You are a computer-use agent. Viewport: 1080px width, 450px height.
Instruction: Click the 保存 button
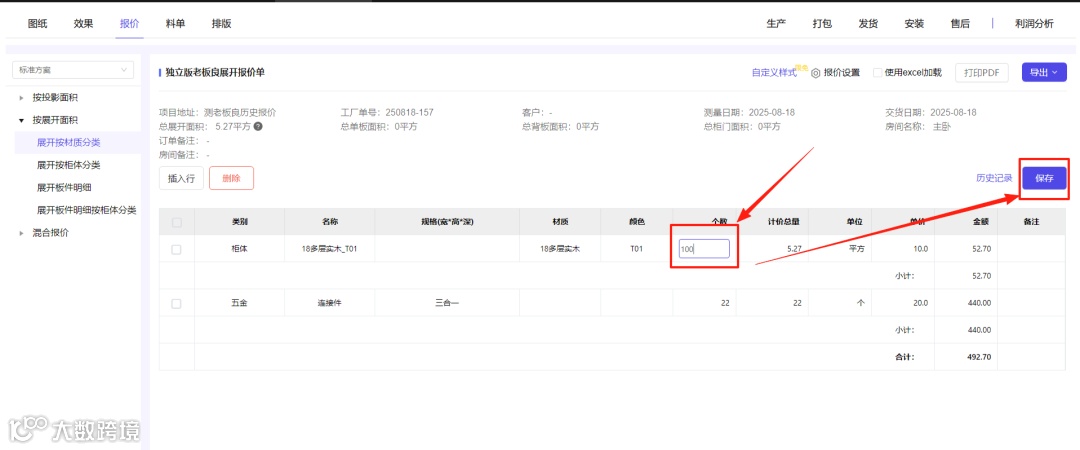click(x=1044, y=178)
